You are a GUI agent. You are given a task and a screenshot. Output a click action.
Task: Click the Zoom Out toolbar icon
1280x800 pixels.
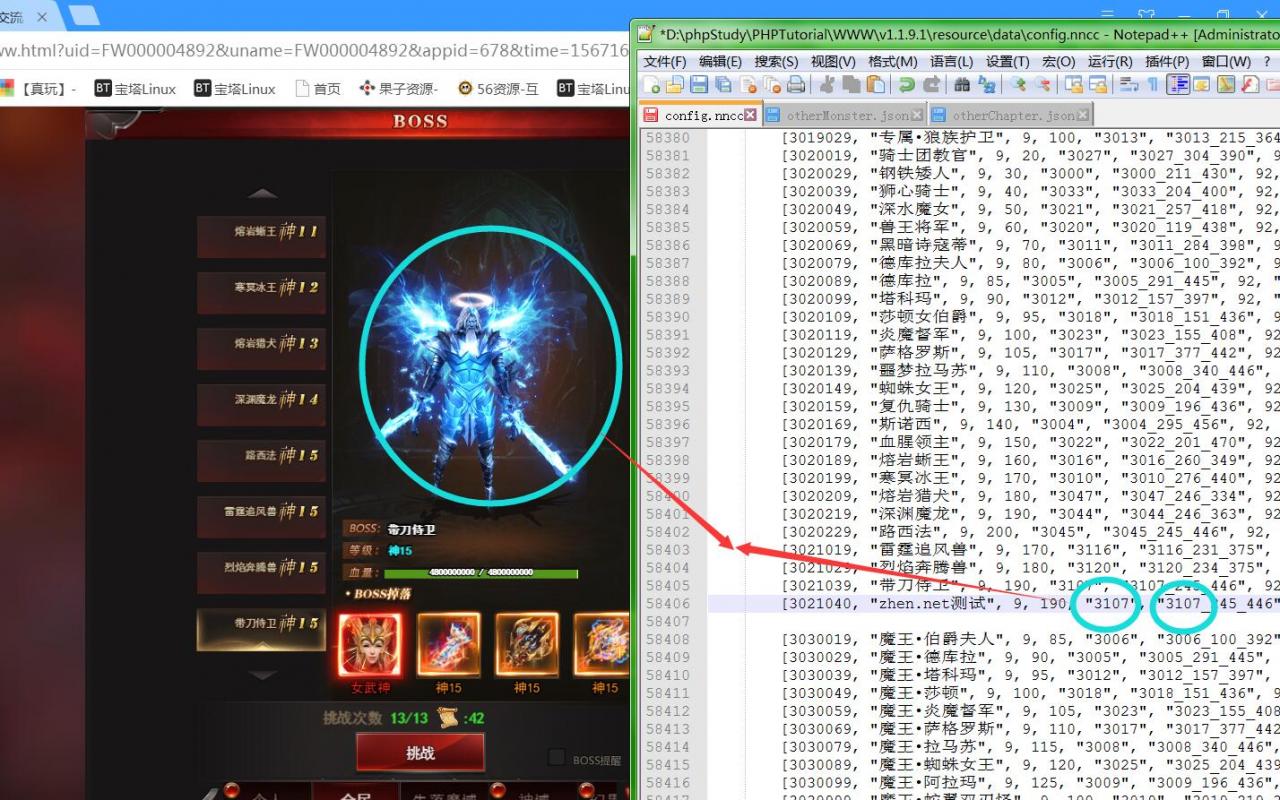point(1042,85)
